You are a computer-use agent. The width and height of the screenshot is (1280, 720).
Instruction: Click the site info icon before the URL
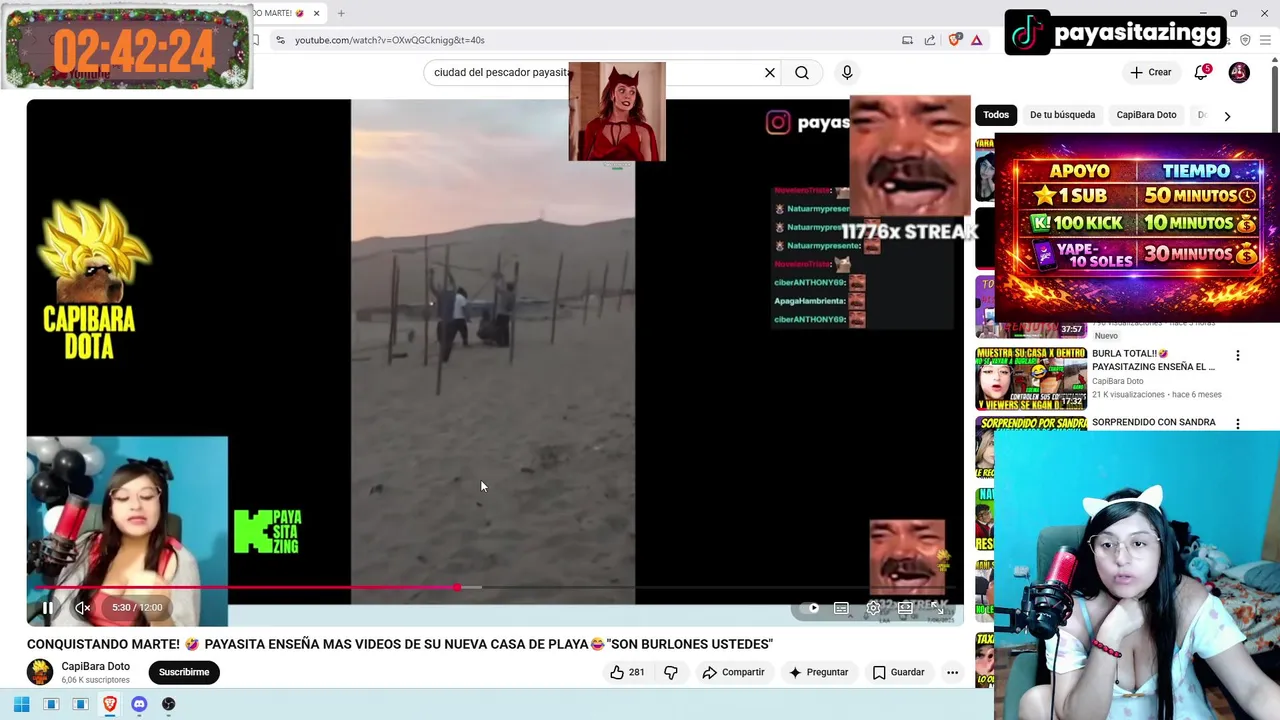click(x=280, y=40)
